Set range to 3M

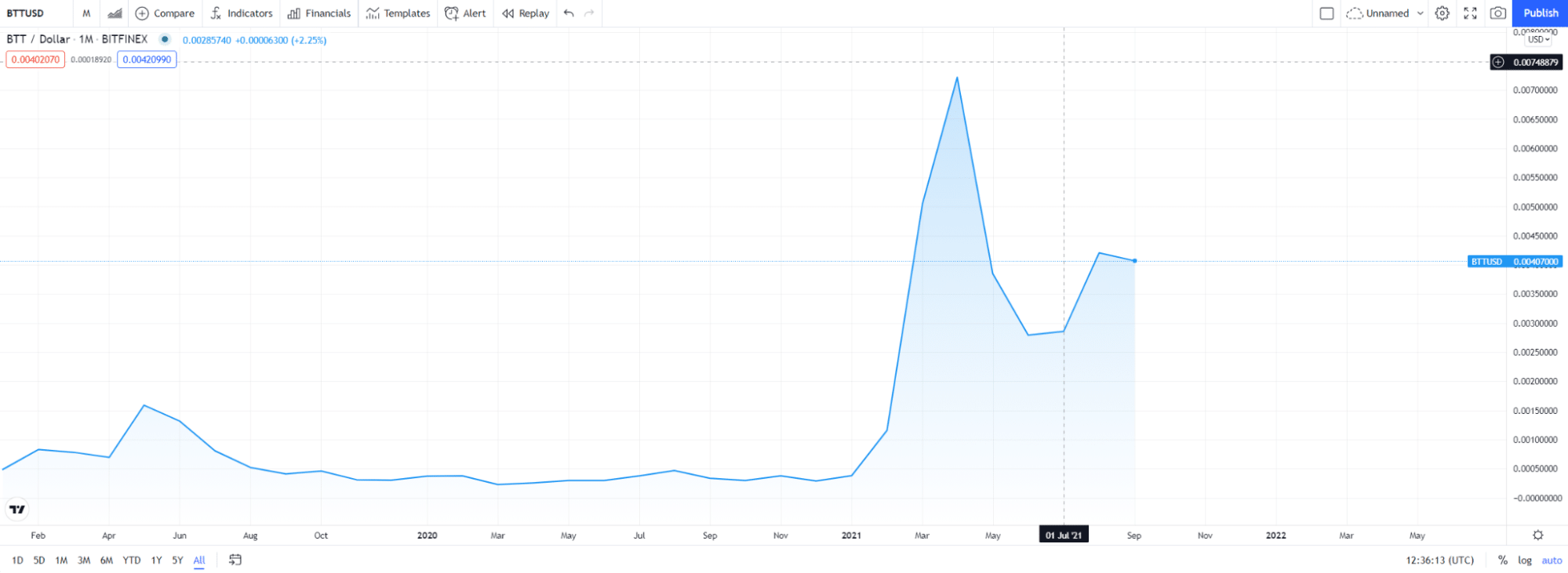coord(84,560)
